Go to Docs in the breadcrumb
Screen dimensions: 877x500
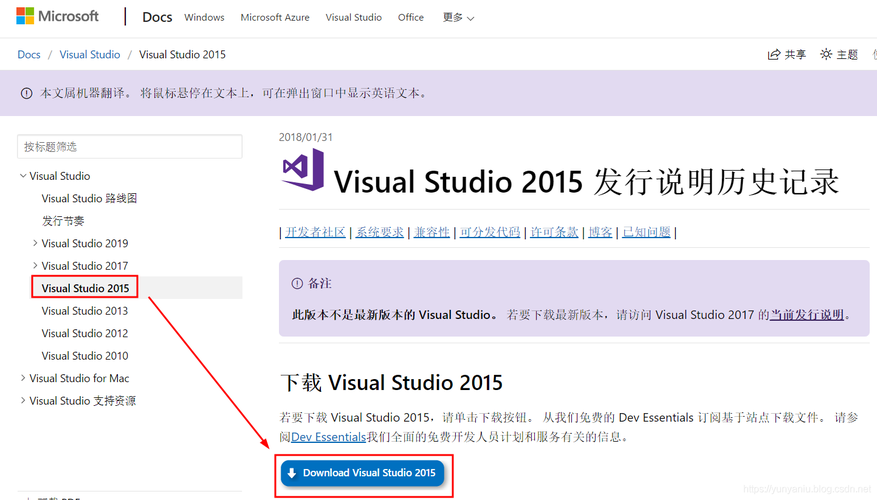(29, 55)
